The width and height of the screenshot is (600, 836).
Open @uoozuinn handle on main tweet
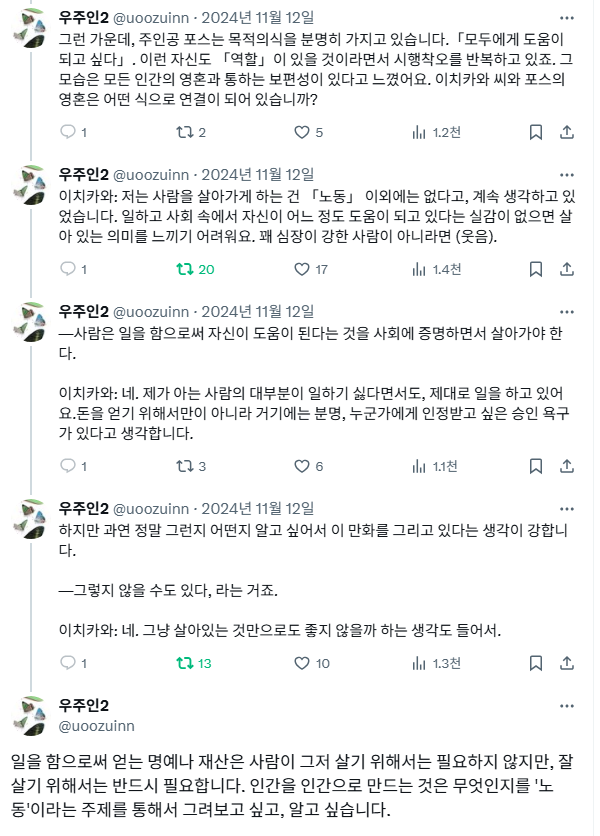(97, 726)
